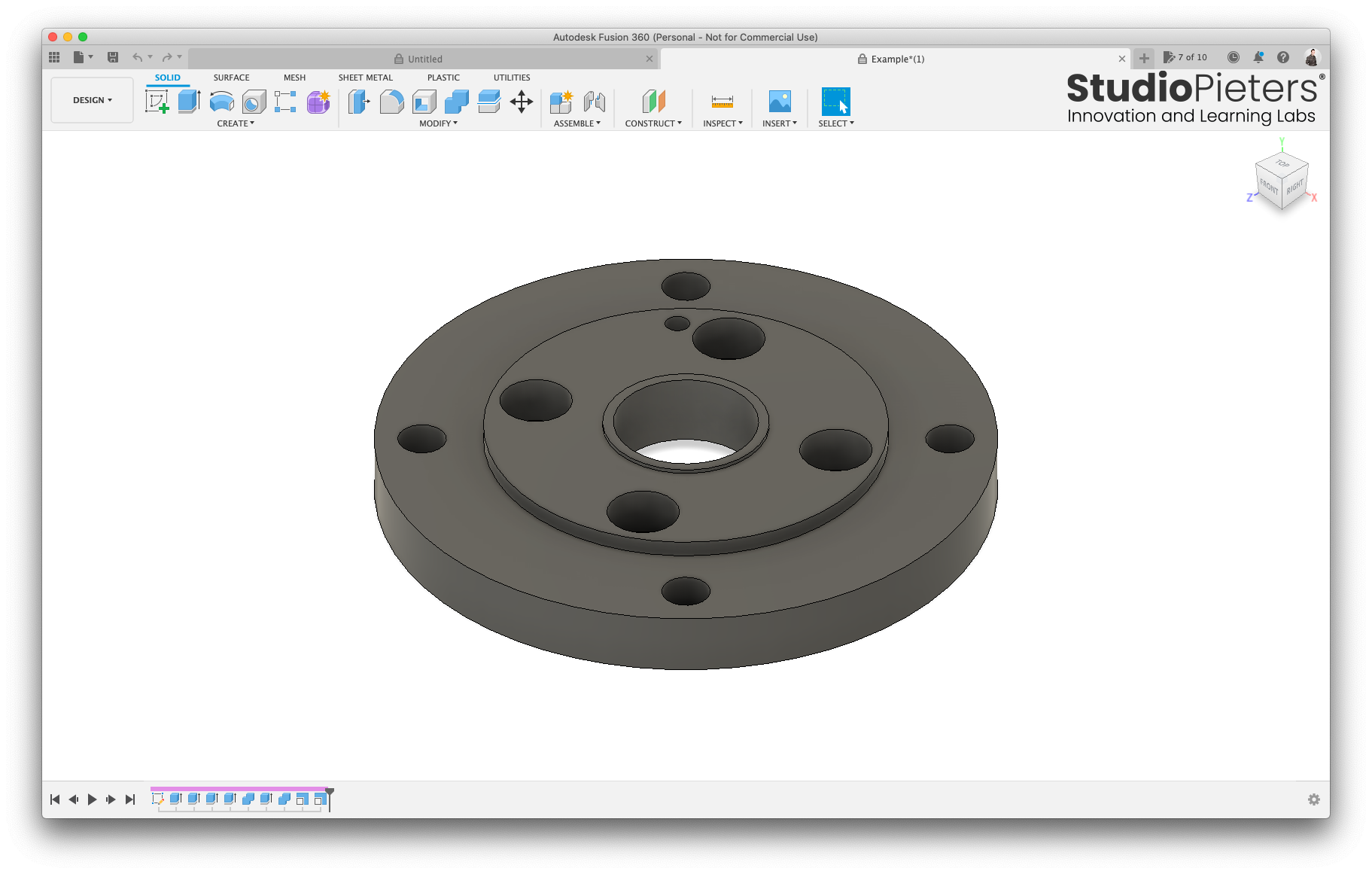This screenshot has width=1372, height=874.
Task: Select the Fillet tool
Action: point(391,102)
